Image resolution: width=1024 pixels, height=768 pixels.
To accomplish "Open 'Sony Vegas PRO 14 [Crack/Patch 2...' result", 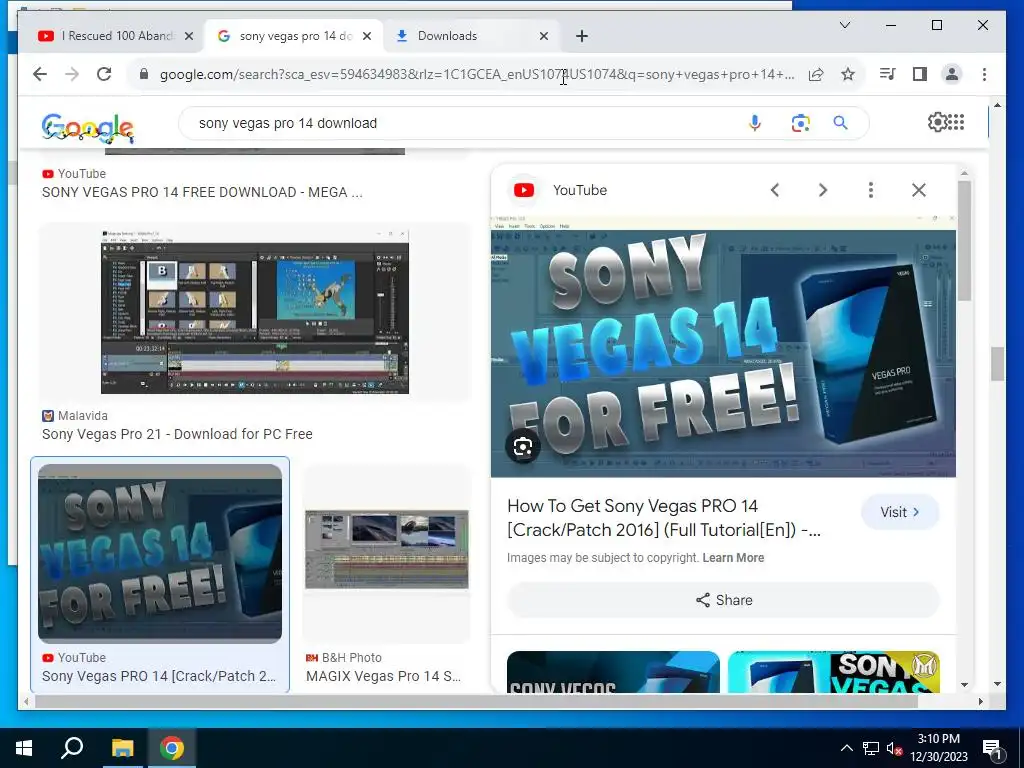I will tap(159, 676).
